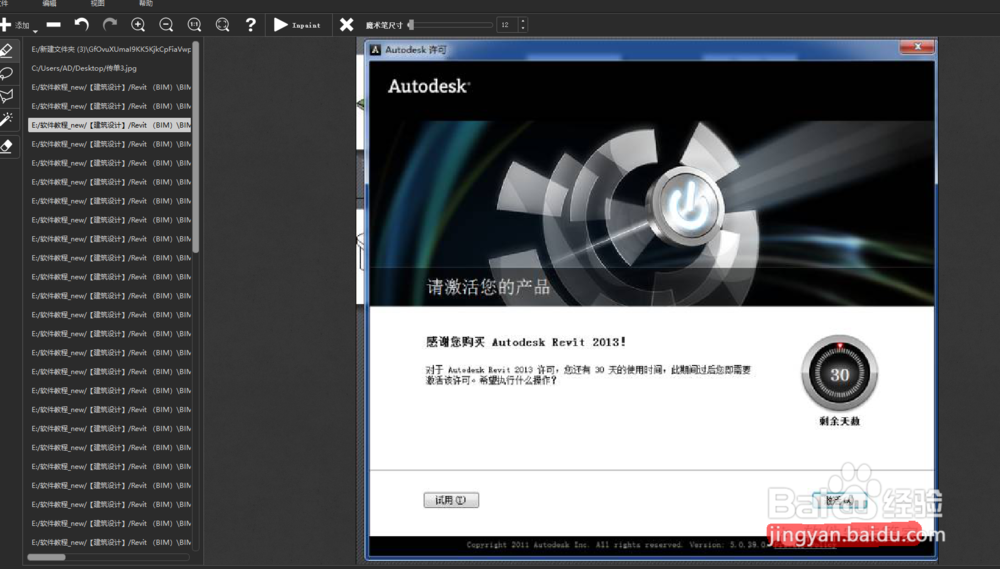Zoom out using the magnifier minus icon

pyautogui.click(x=166, y=25)
